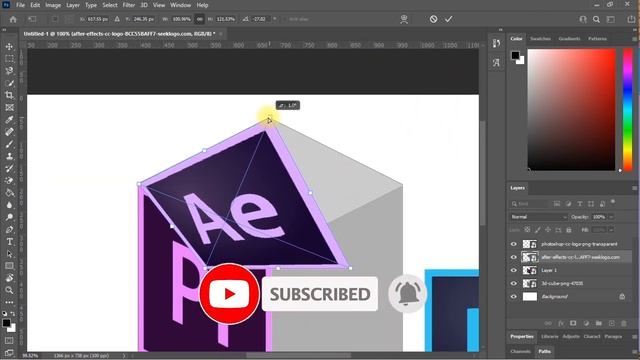Click the X position input field
Image resolution: width=640 pixels, height=360 pixels.
(x=98, y=19)
